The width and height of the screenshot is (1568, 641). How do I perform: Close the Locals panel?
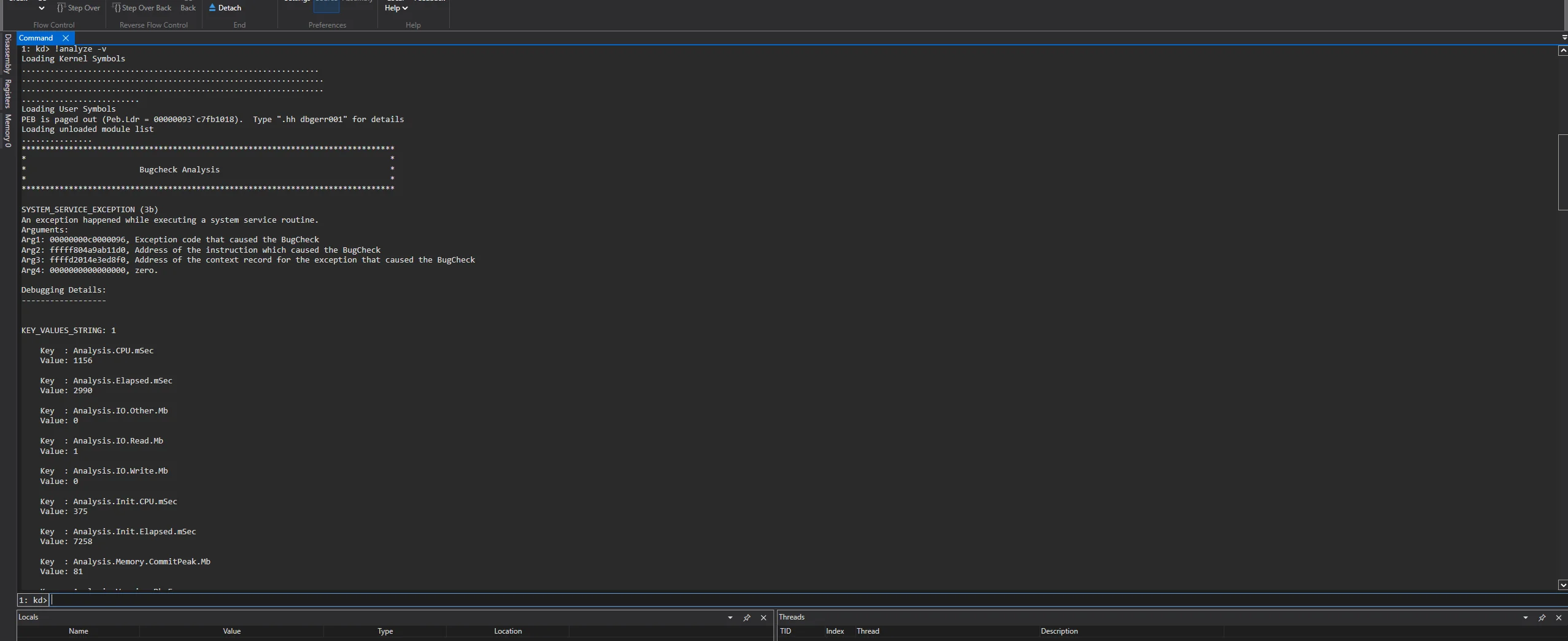(x=763, y=618)
